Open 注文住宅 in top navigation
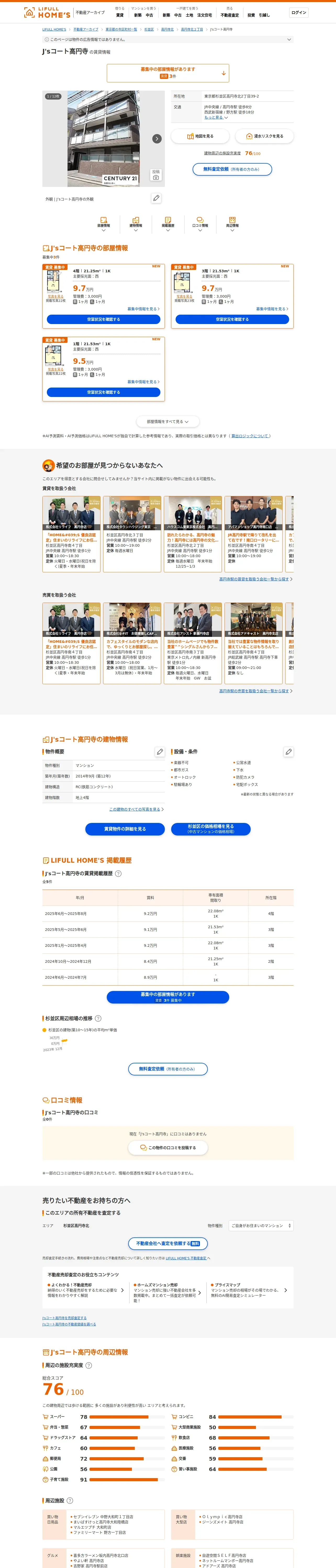The width and height of the screenshot is (336, 1568). pyautogui.click(x=204, y=15)
